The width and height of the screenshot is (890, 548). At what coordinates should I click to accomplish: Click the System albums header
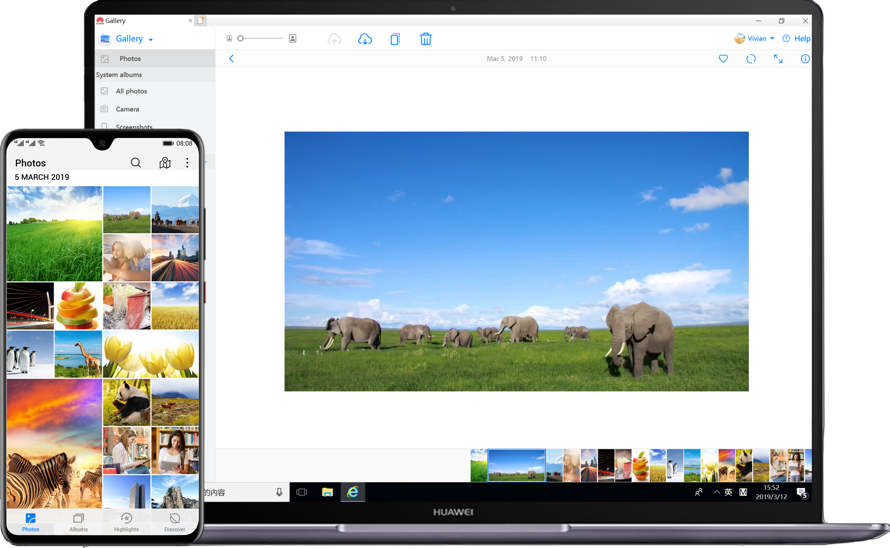tap(119, 74)
